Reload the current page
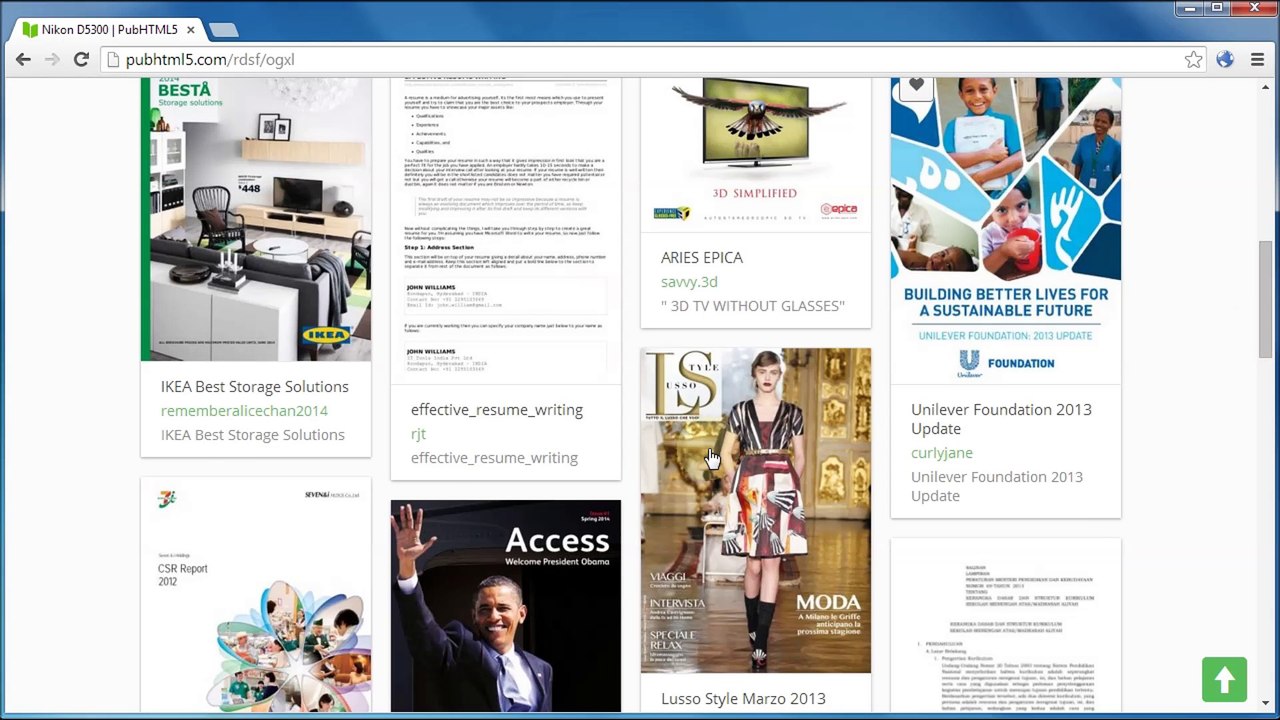This screenshot has width=1280, height=720. [81, 60]
